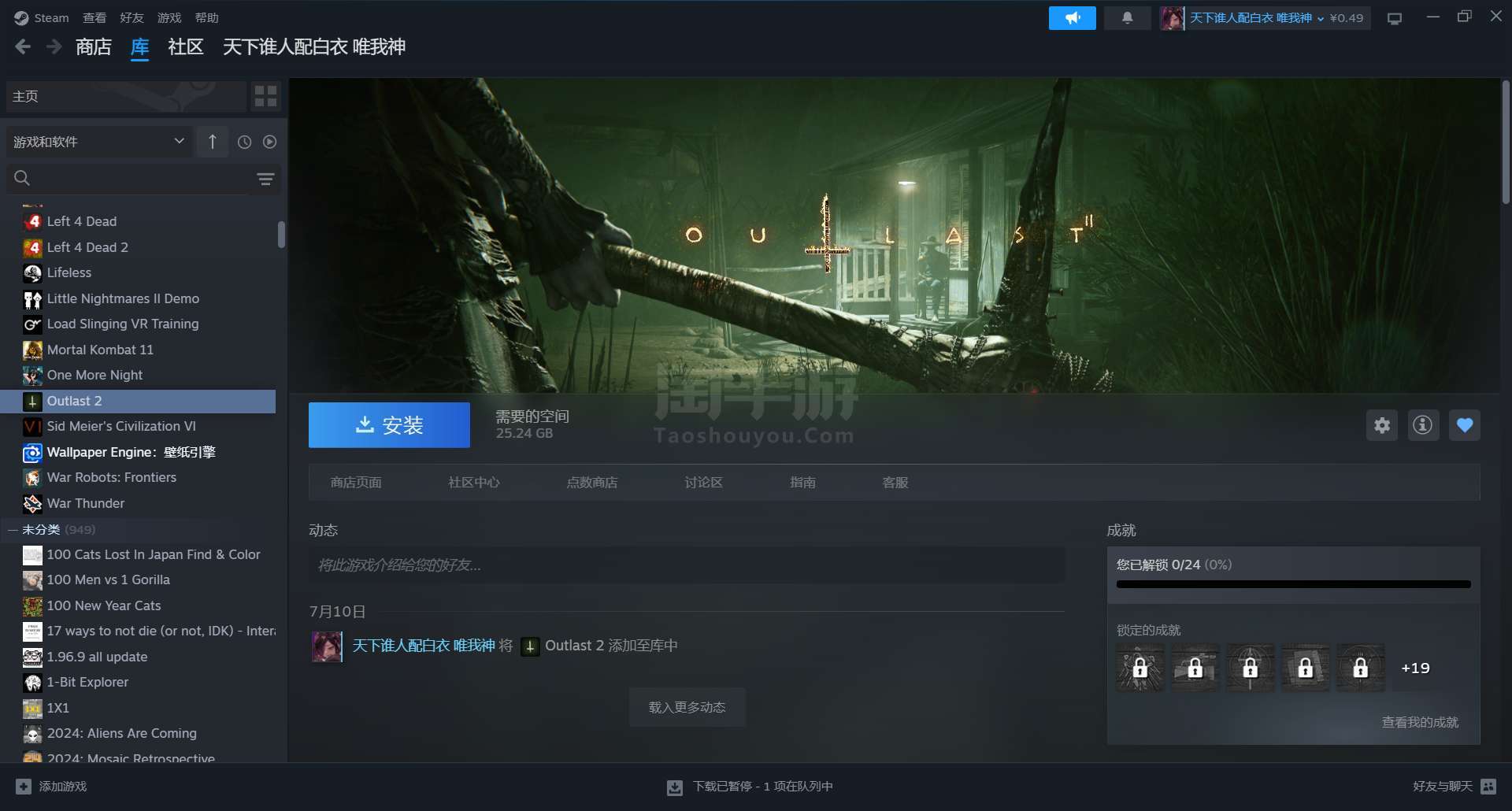Open 商店页面 link

(x=356, y=482)
